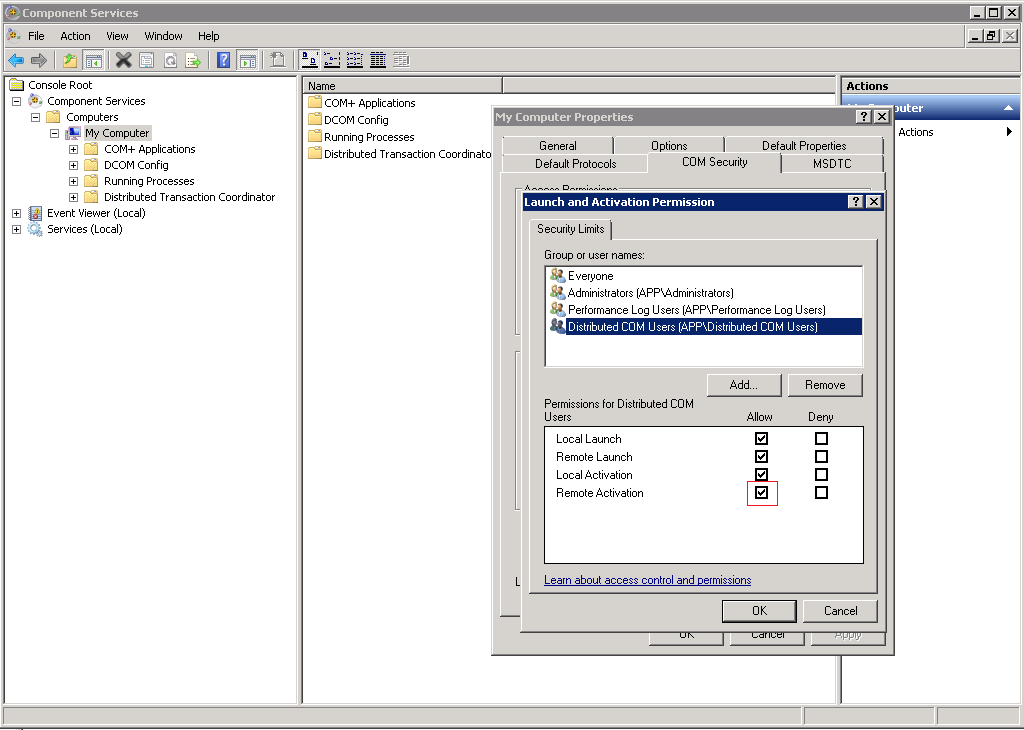This screenshot has height=730, width=1024.
Task: Toggle Allow checkbox for Remote Launch
Action: 761,457
